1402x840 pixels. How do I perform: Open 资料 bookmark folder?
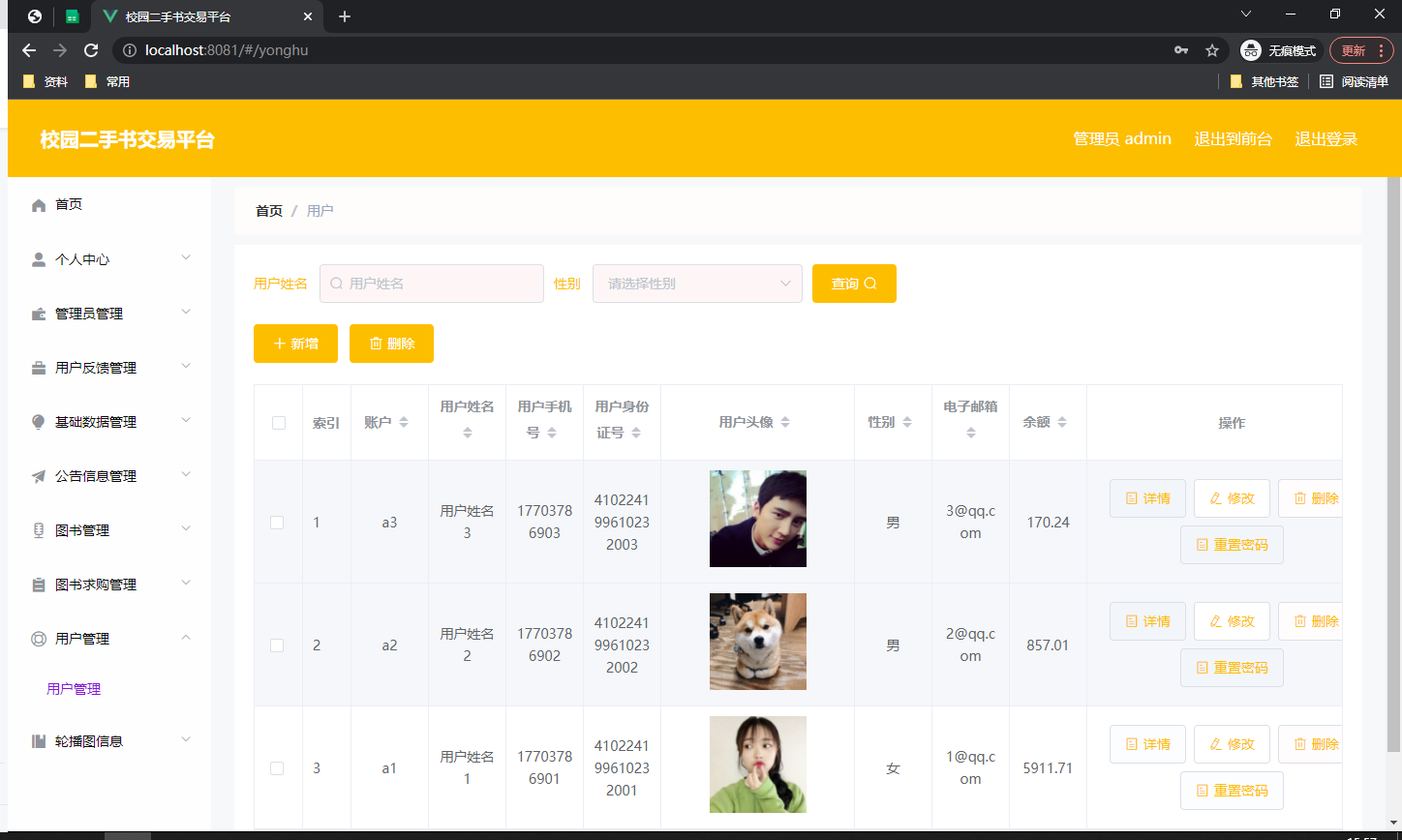pyautogui.click(x=46, y=82)
